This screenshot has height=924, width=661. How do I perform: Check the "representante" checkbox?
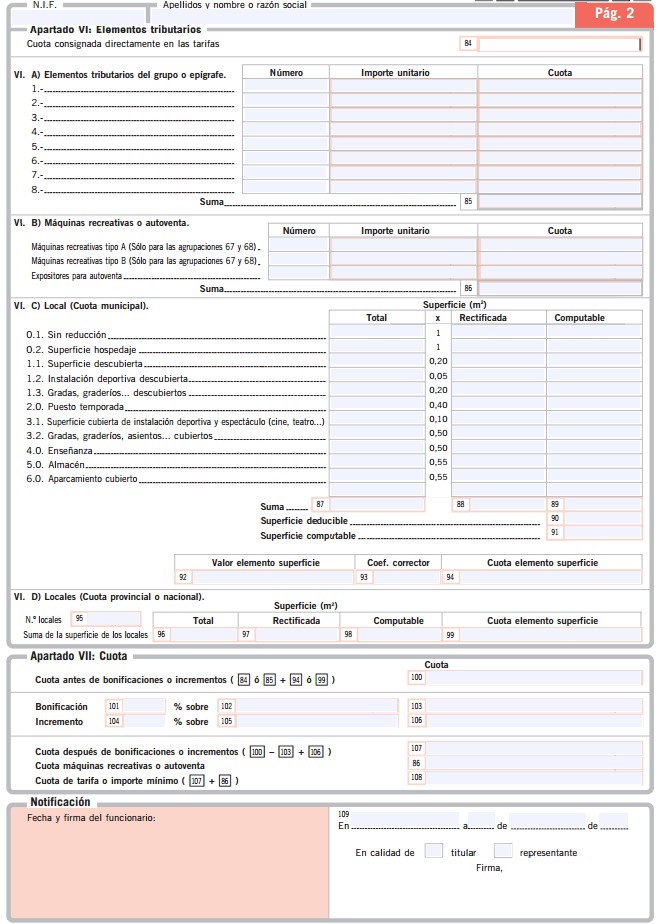[x=503, y=852]
